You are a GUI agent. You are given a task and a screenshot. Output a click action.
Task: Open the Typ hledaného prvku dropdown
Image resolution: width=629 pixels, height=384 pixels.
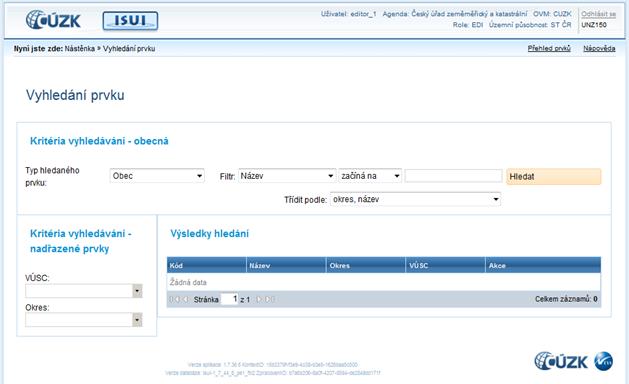click(x=157, y=176)
